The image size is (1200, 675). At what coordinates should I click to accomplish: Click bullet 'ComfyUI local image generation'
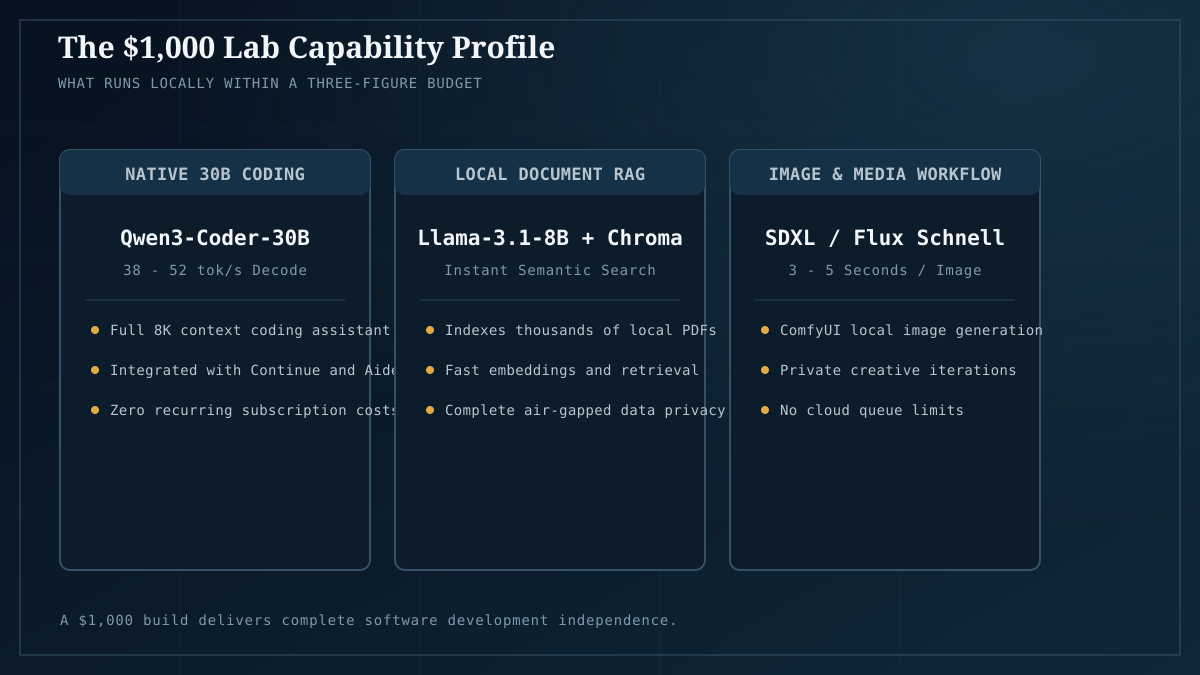901,330
